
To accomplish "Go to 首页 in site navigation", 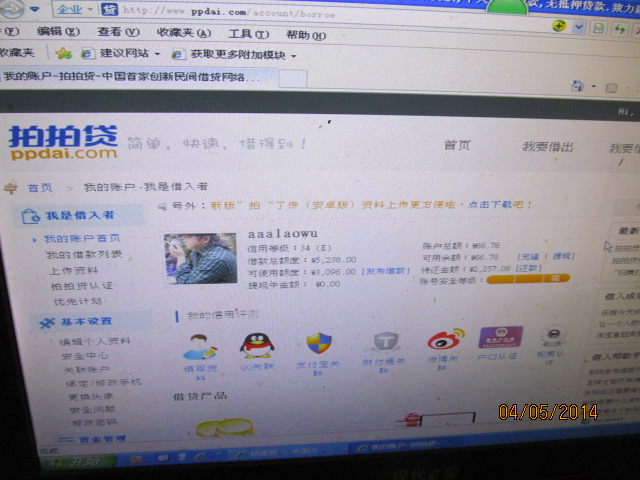I will click(x=457, y=145).
